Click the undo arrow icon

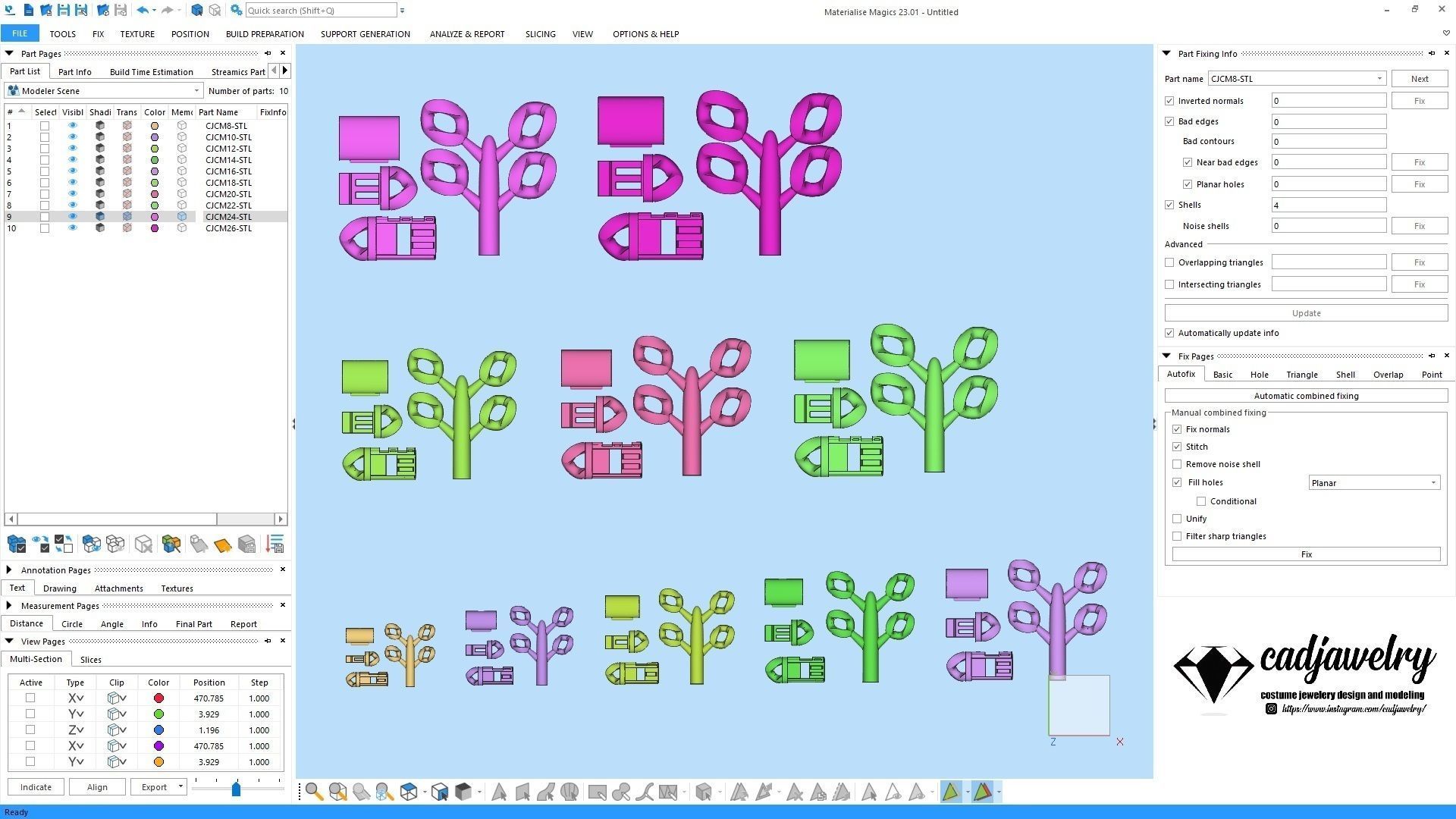click(142, 11)
